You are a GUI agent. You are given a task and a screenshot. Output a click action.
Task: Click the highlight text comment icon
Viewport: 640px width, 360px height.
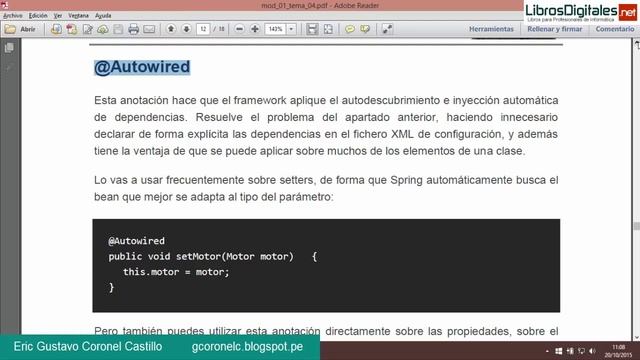365,29
